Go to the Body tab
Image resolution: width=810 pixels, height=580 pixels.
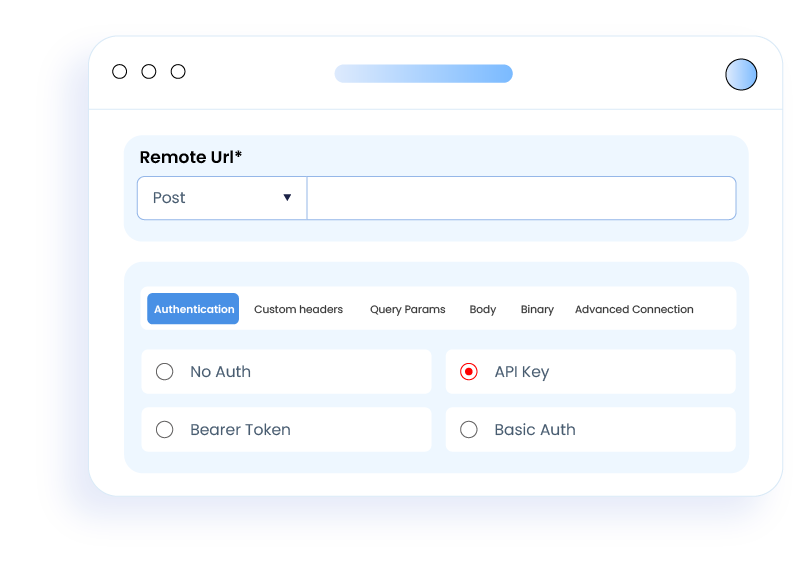pyautogui.click(x=482, y=309)
